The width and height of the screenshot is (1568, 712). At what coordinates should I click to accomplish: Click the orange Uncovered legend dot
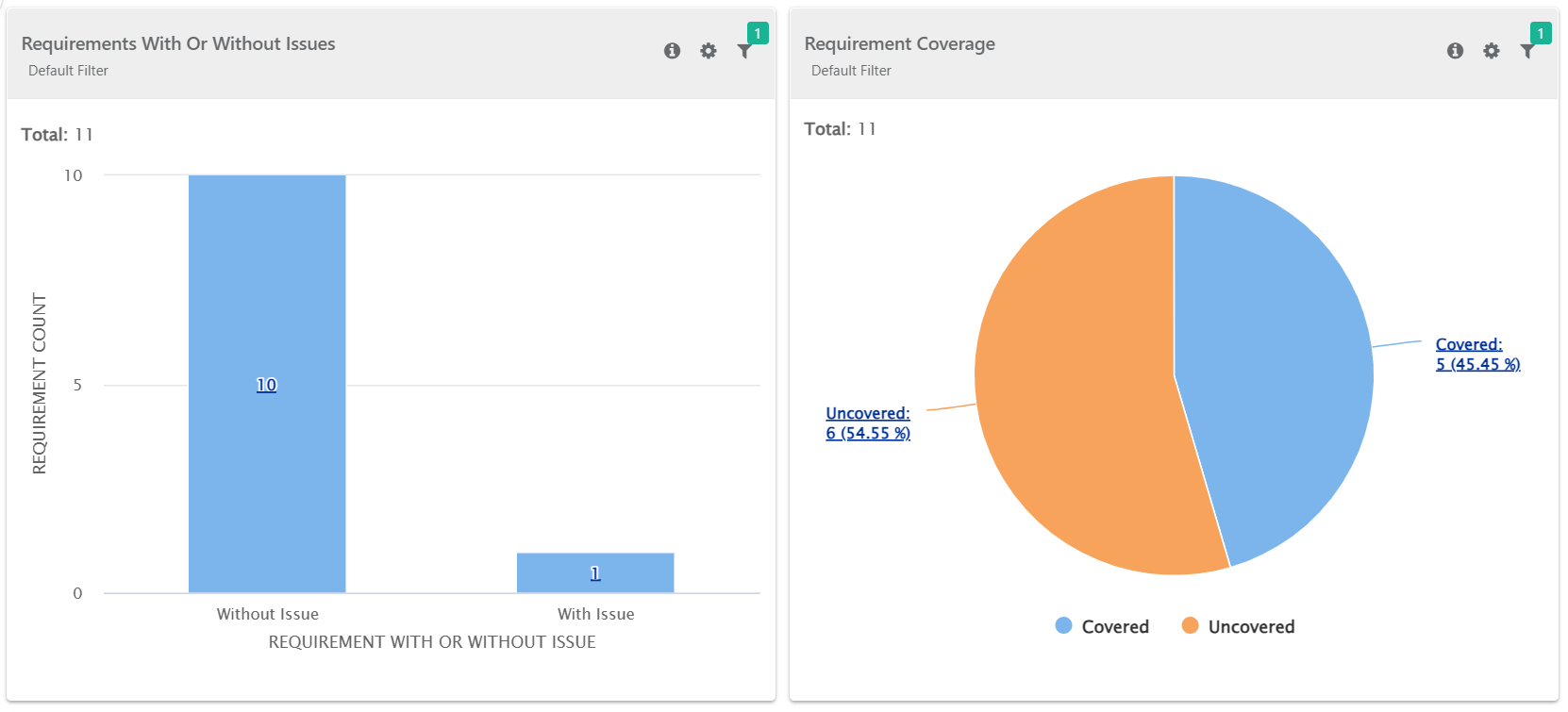1190,626
